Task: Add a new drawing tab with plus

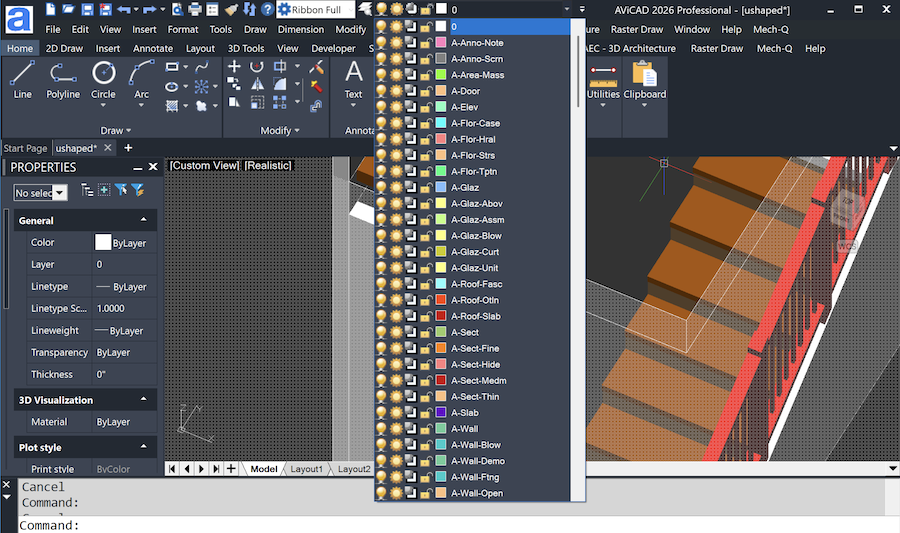Action: [128, 148]
